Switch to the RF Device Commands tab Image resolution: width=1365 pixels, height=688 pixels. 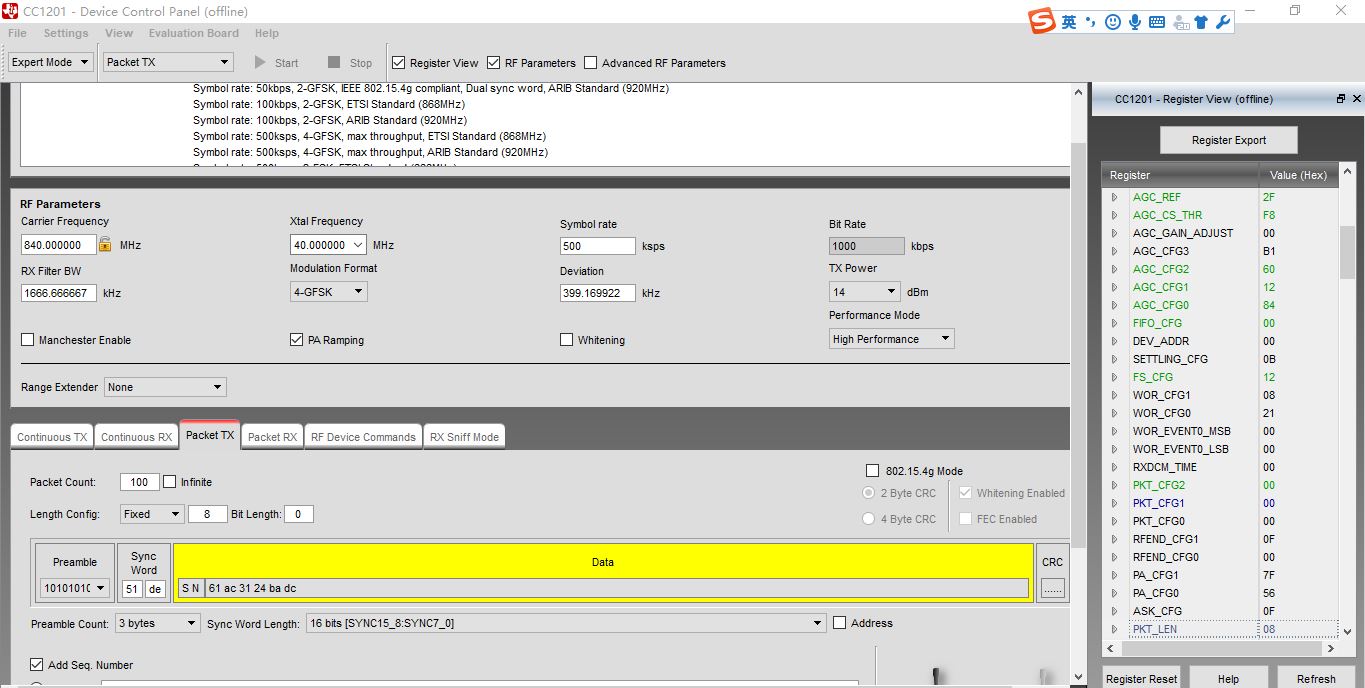pos(363,437)
